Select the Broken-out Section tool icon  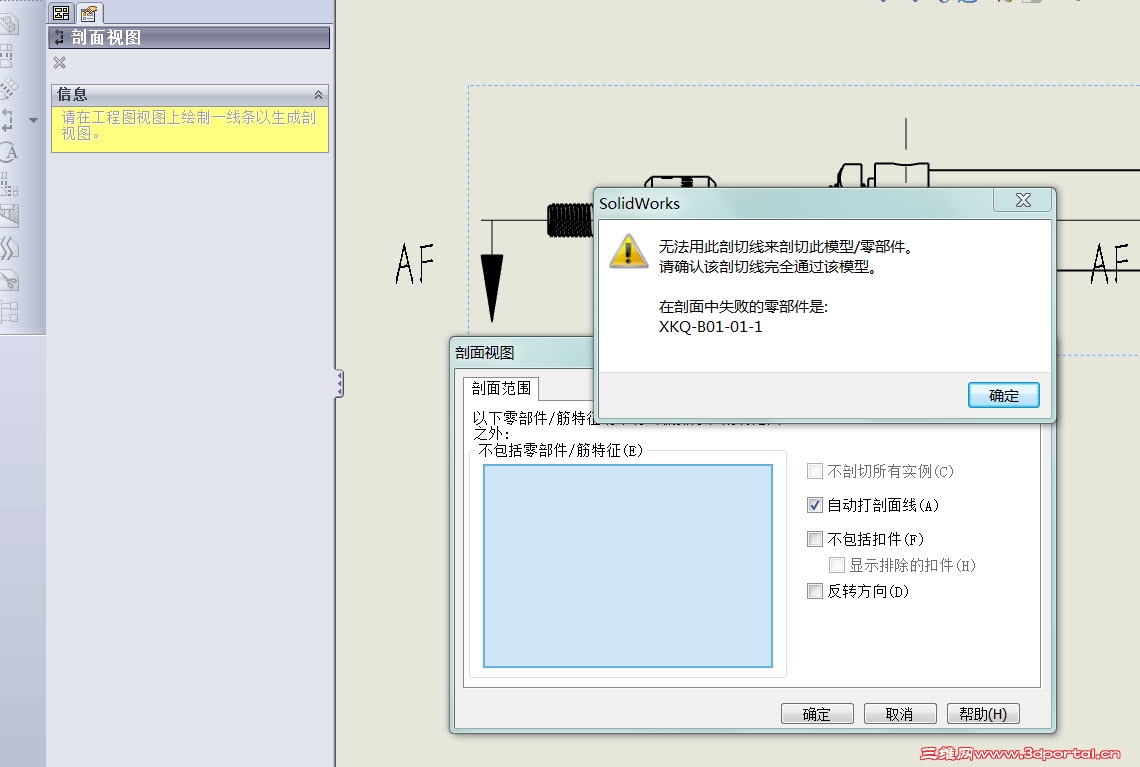pos(9,216)
